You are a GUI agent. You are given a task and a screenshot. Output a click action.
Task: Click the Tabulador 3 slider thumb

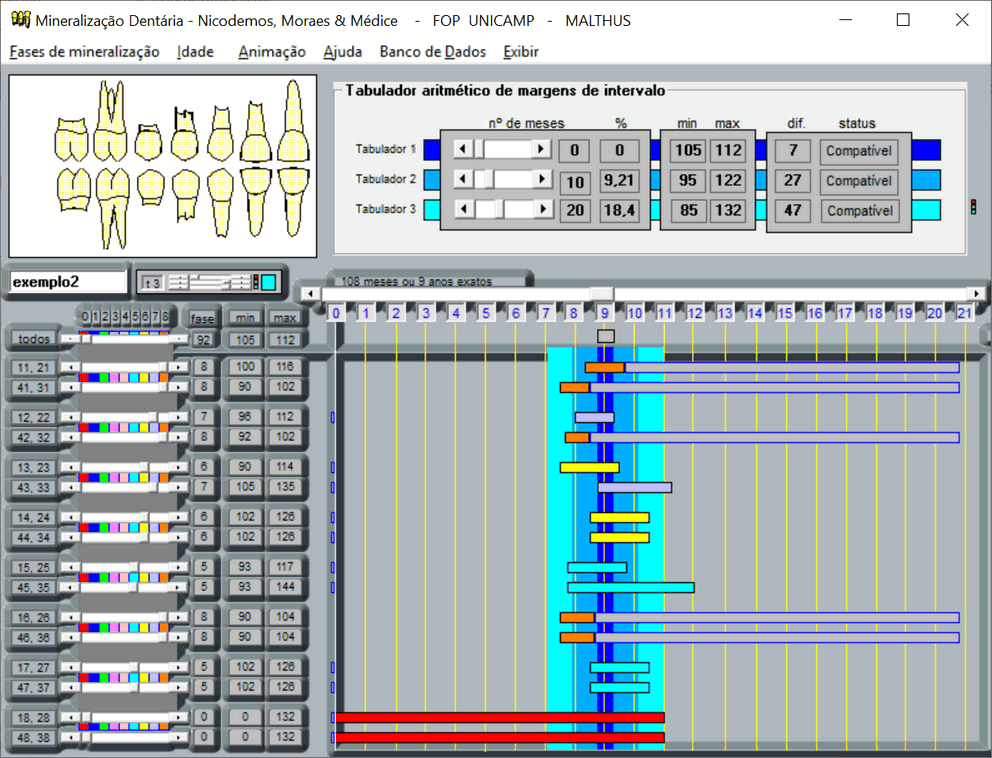tap(500, 209)
